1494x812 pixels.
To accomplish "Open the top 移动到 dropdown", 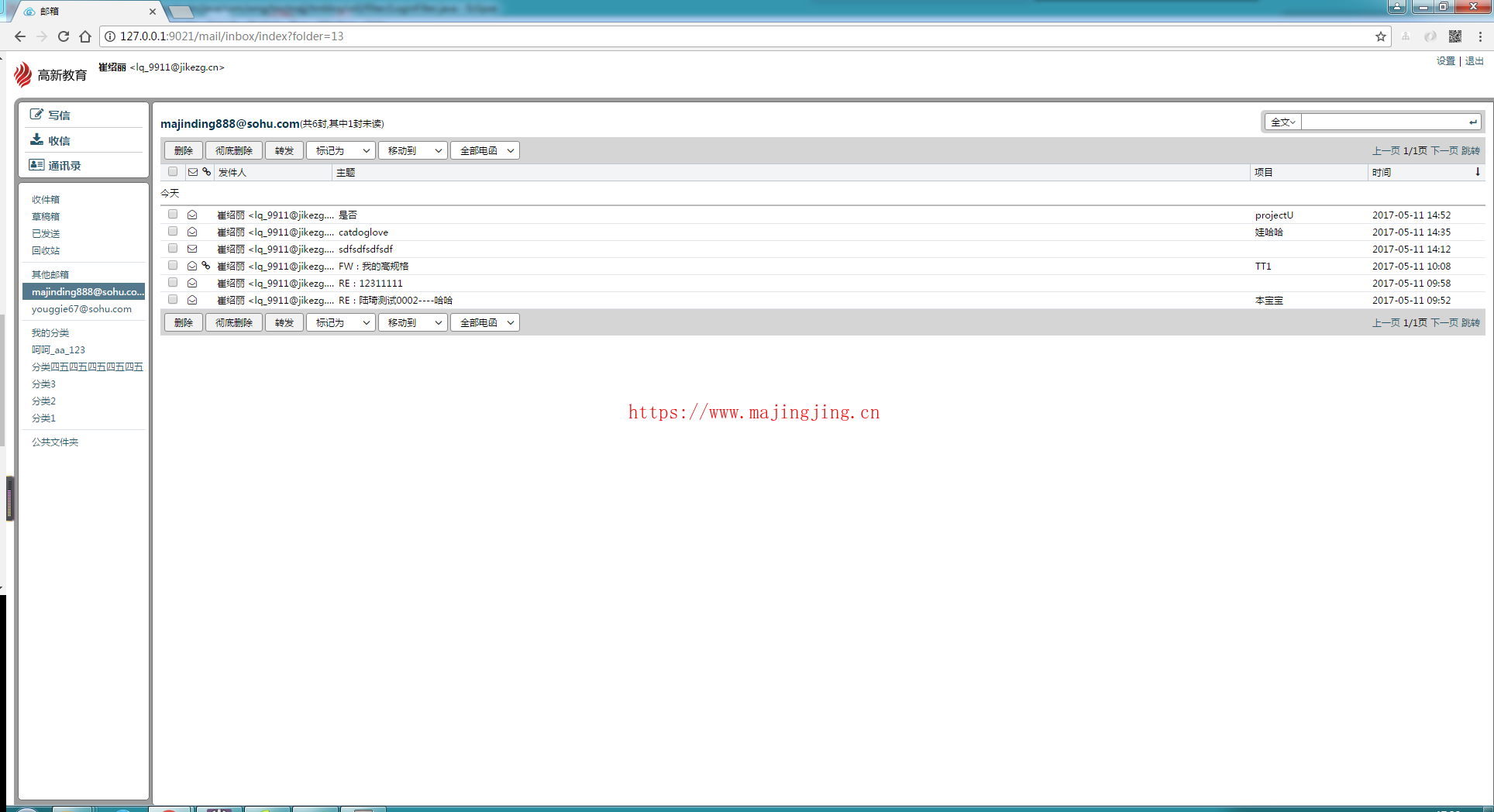I will [413, 150].
